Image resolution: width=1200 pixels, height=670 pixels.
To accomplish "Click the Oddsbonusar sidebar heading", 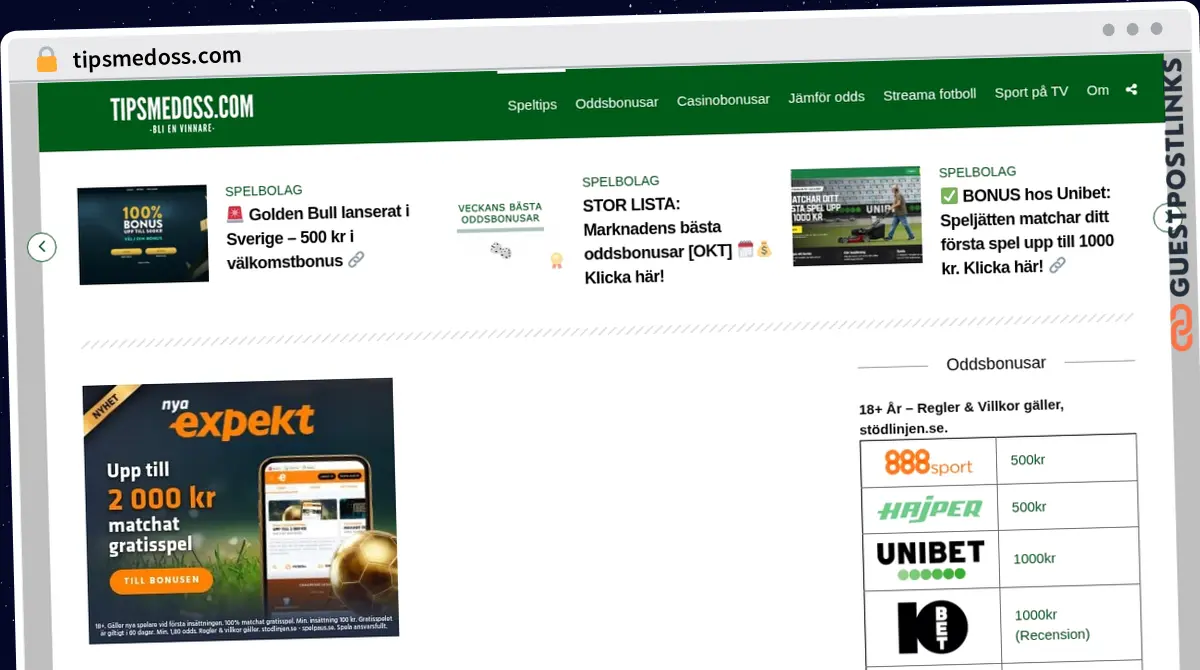I will (996, 364).
